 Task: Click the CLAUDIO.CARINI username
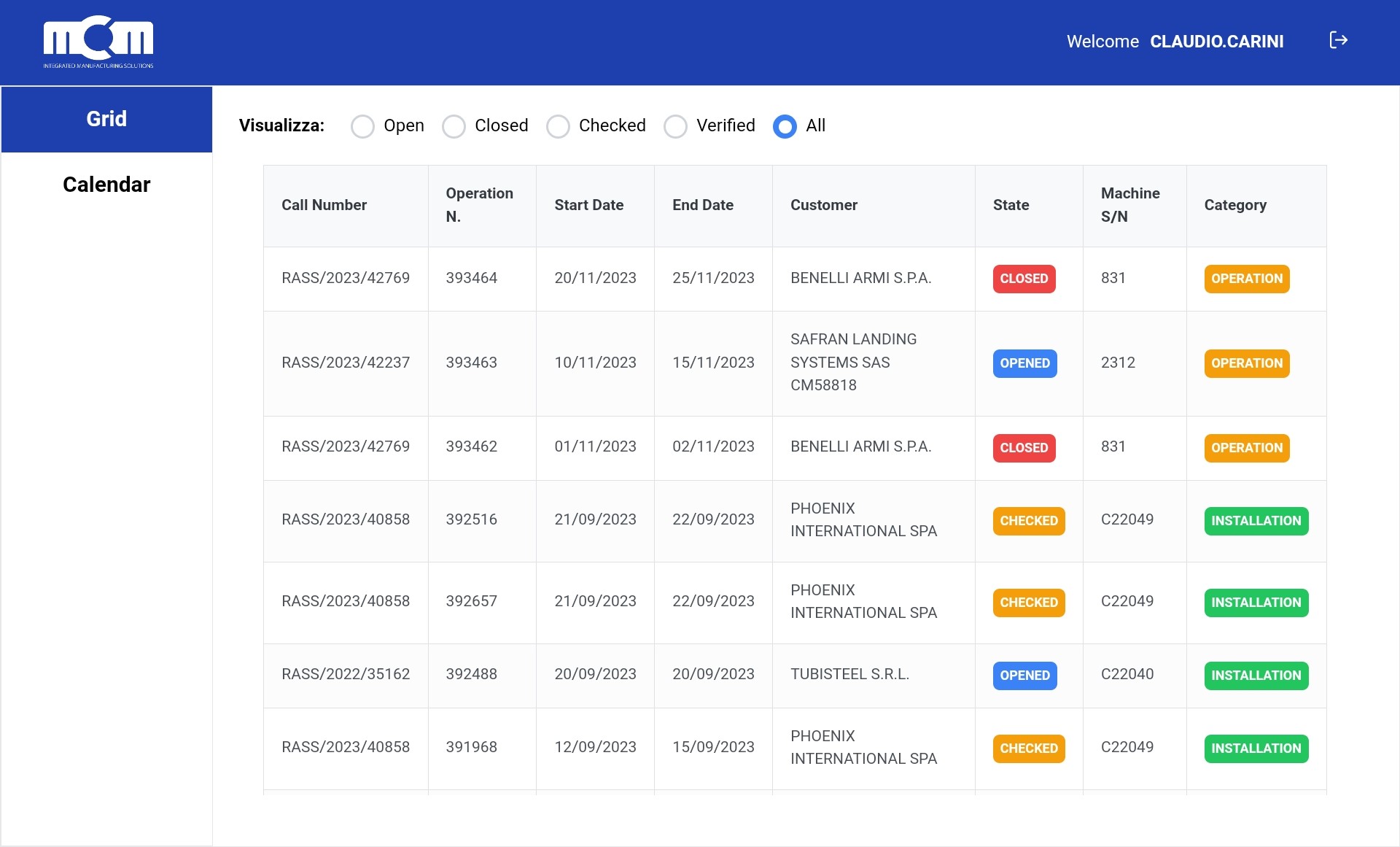coord(1216,42)
